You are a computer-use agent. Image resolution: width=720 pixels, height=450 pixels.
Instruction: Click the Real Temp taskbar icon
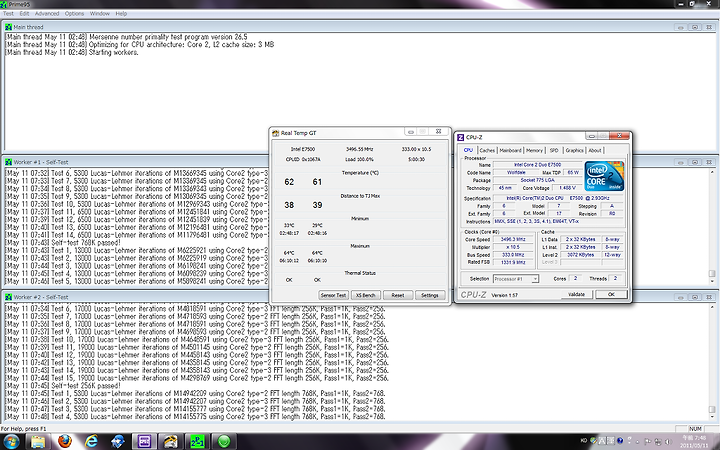(x=171, y=442)
